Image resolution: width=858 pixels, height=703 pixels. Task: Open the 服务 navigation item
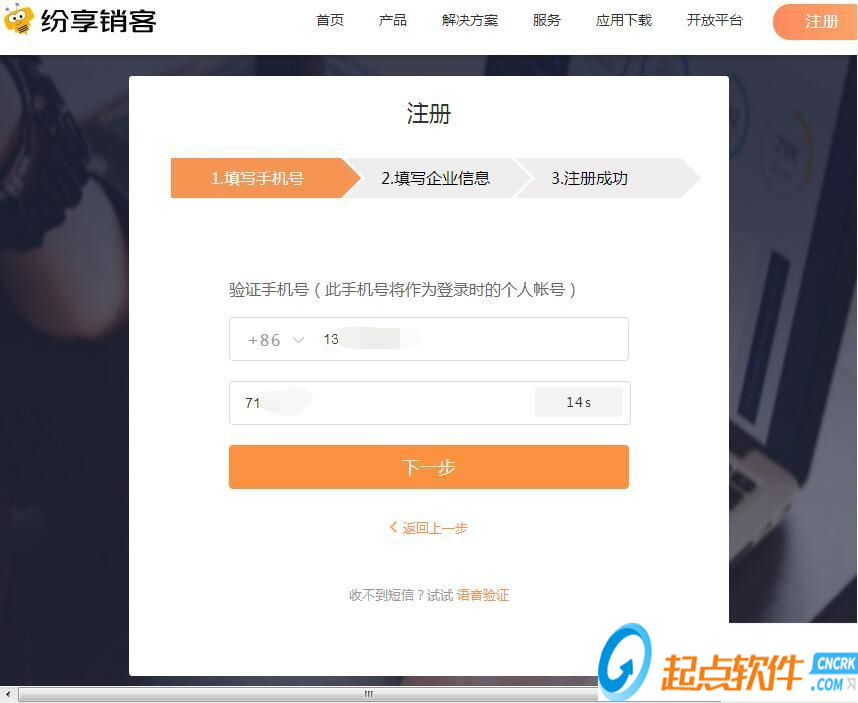click(547, 21)
